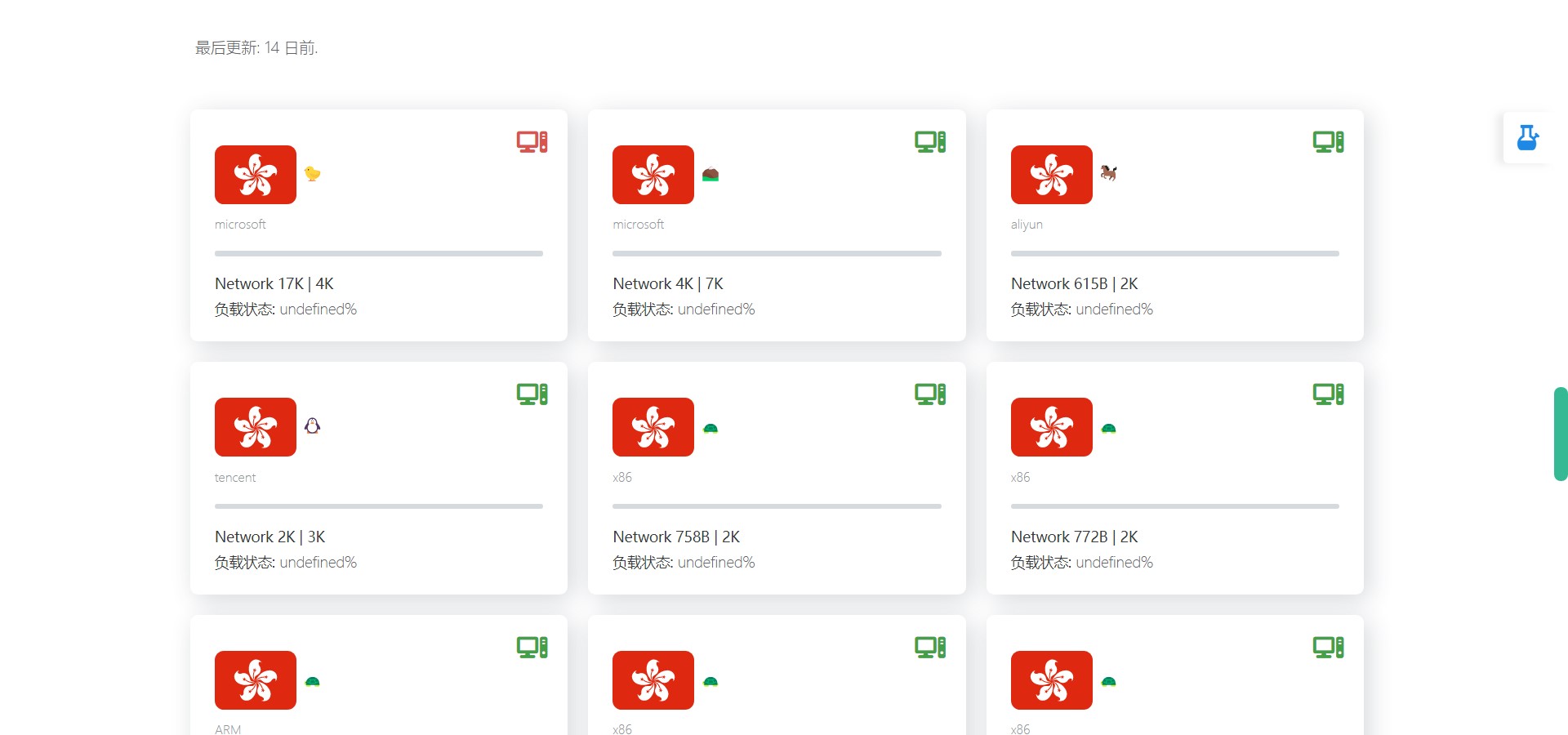Viewport: 1568px width, 735px height.
Task: Click brown emoji on Network 4K | 7K card
Action: [710, 174]
